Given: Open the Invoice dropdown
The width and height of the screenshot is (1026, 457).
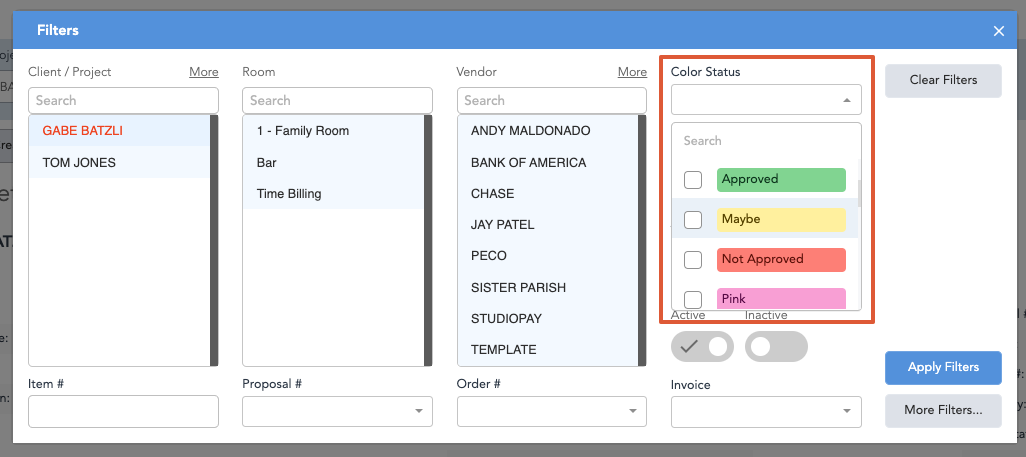Looking at the screenshot, I should point(766,412).
